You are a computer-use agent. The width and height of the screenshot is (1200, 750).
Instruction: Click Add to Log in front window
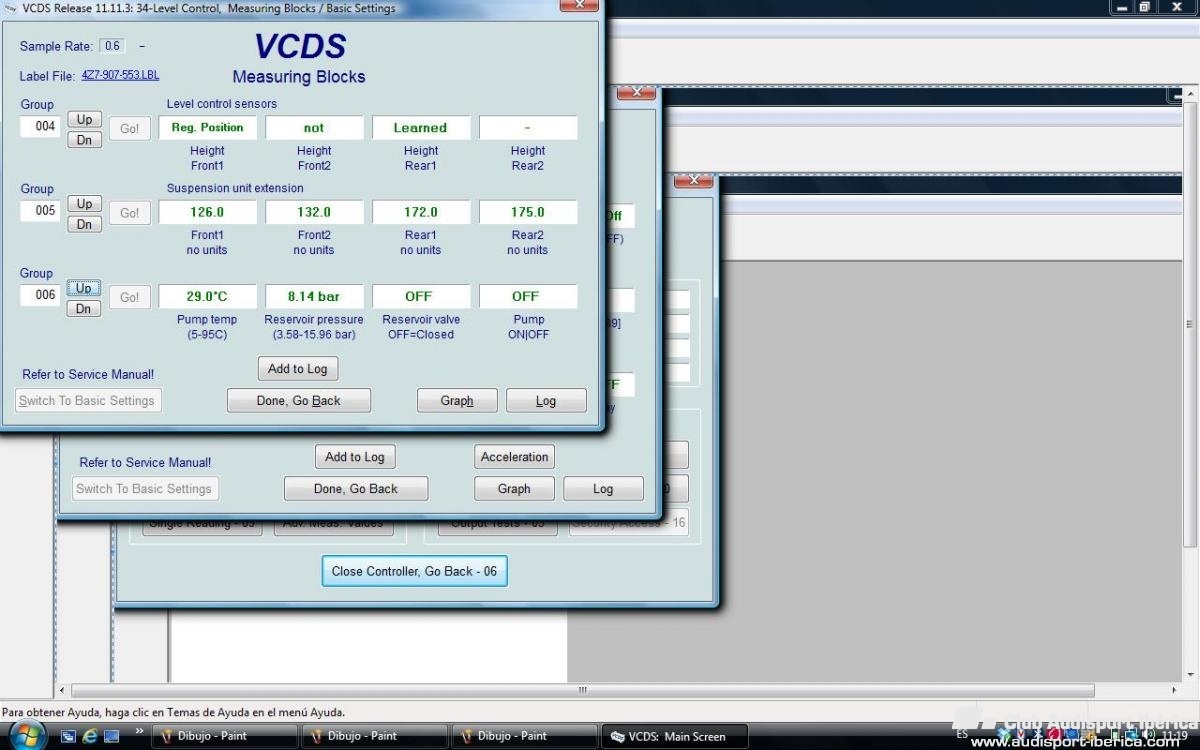(x=298, y=369)
